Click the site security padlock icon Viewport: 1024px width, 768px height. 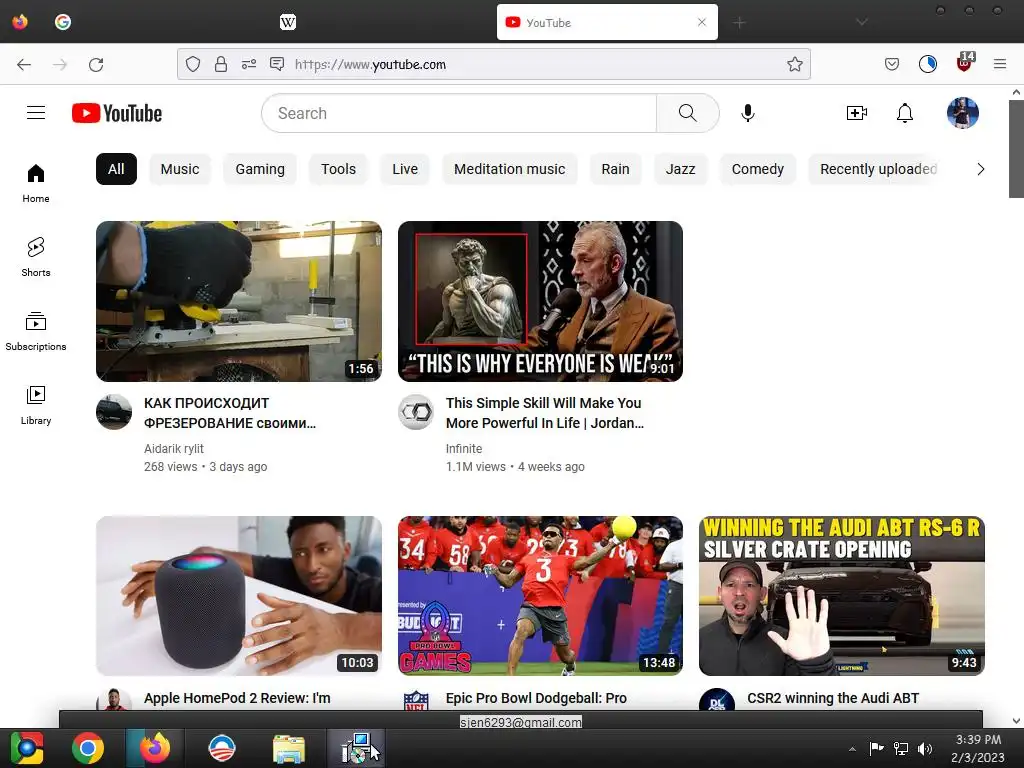coord(221,64)
